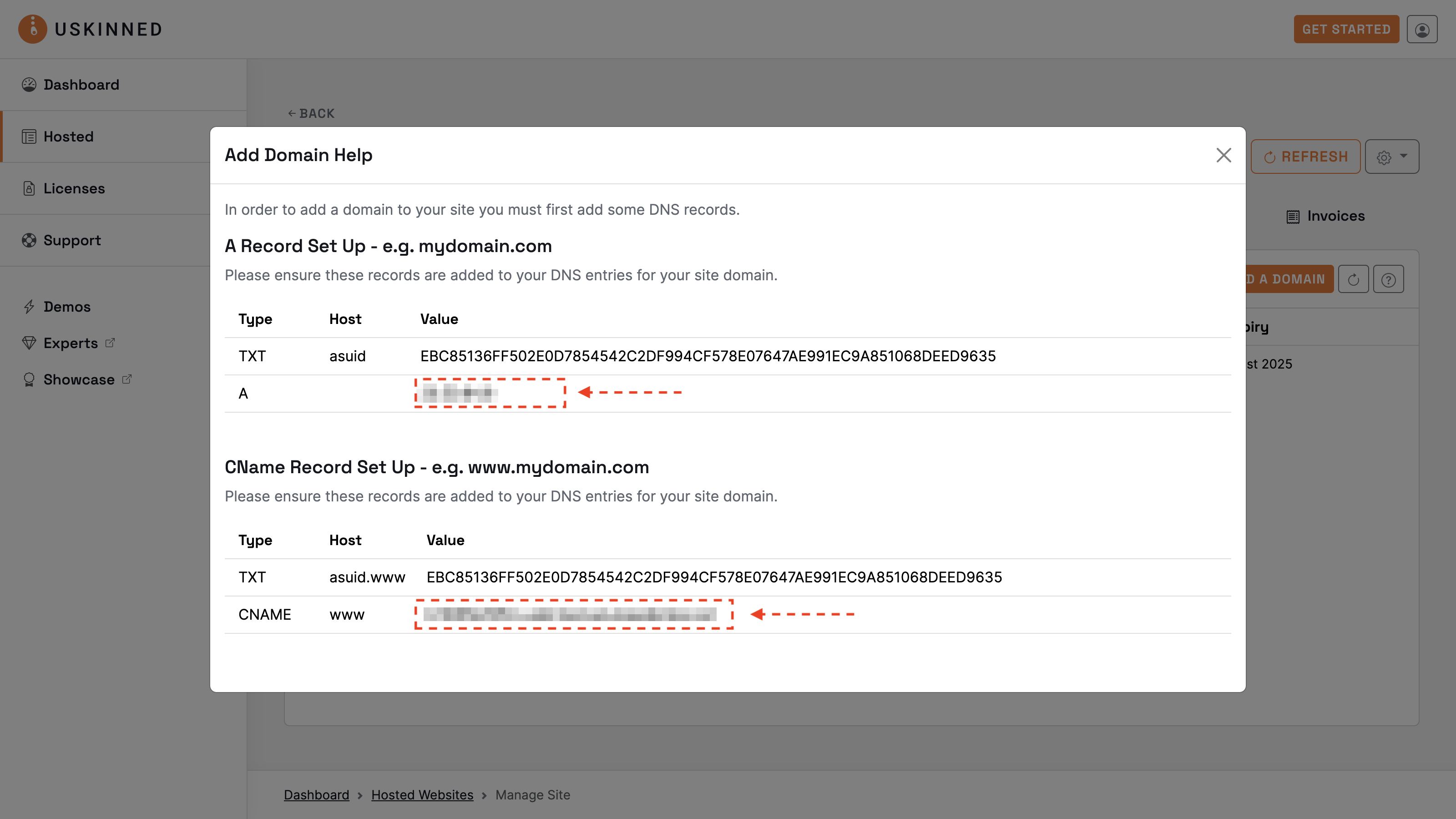Viewport: 1456px width, 819px height.
Task: Follow the Hosted Websites breadcrumb link
Action: pos(422,794)
